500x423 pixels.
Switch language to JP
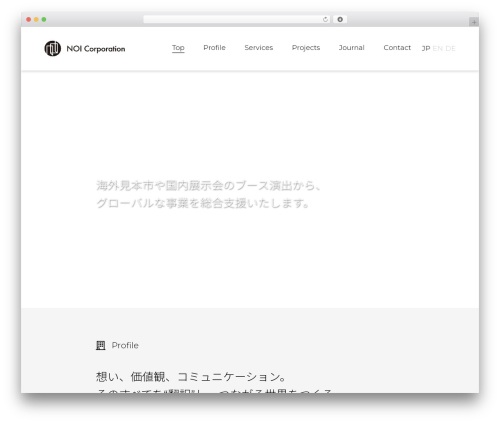(426, 48)
